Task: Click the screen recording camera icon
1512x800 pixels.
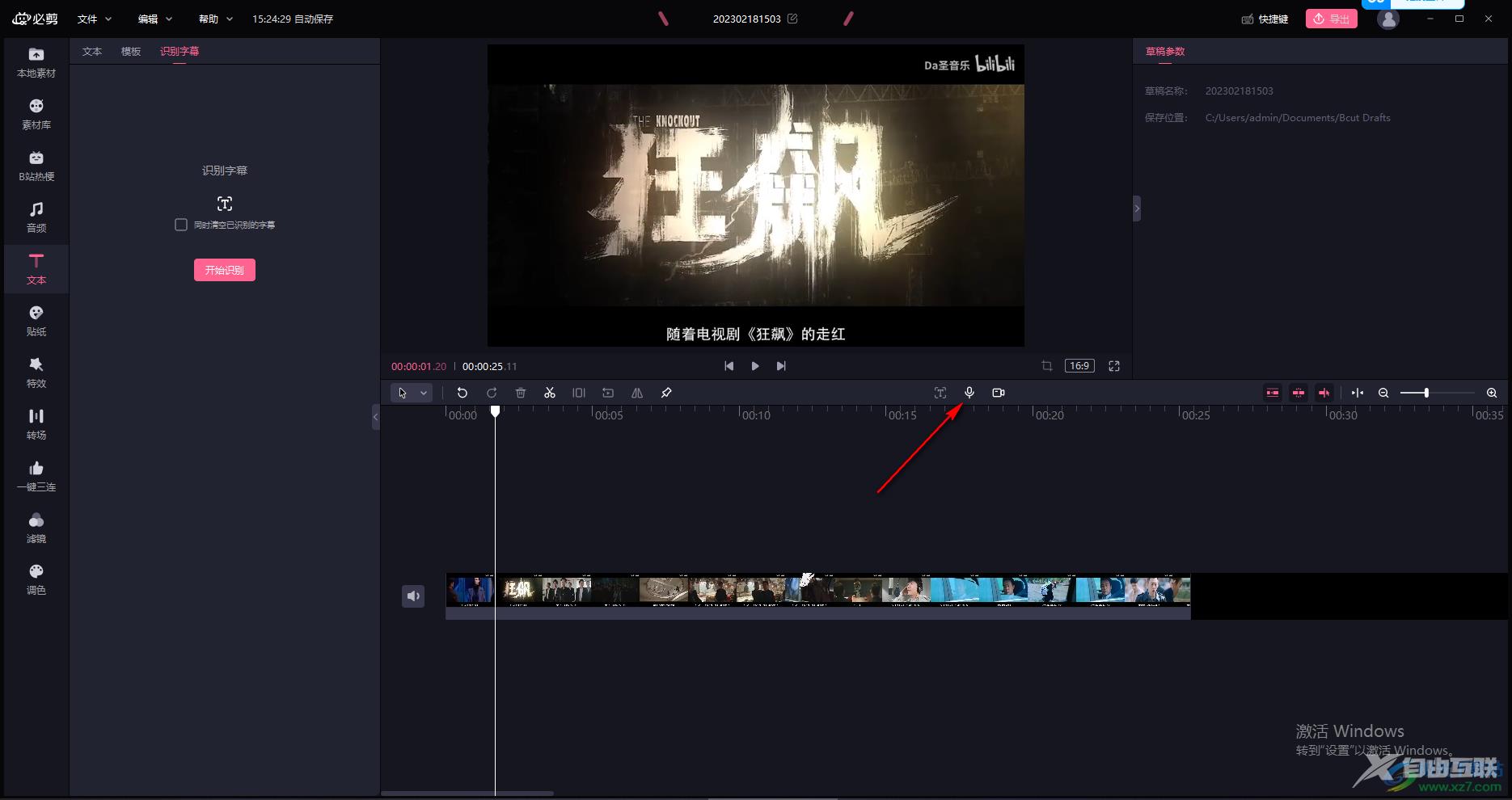Action: pyautogui.click(x=999, y=393)
